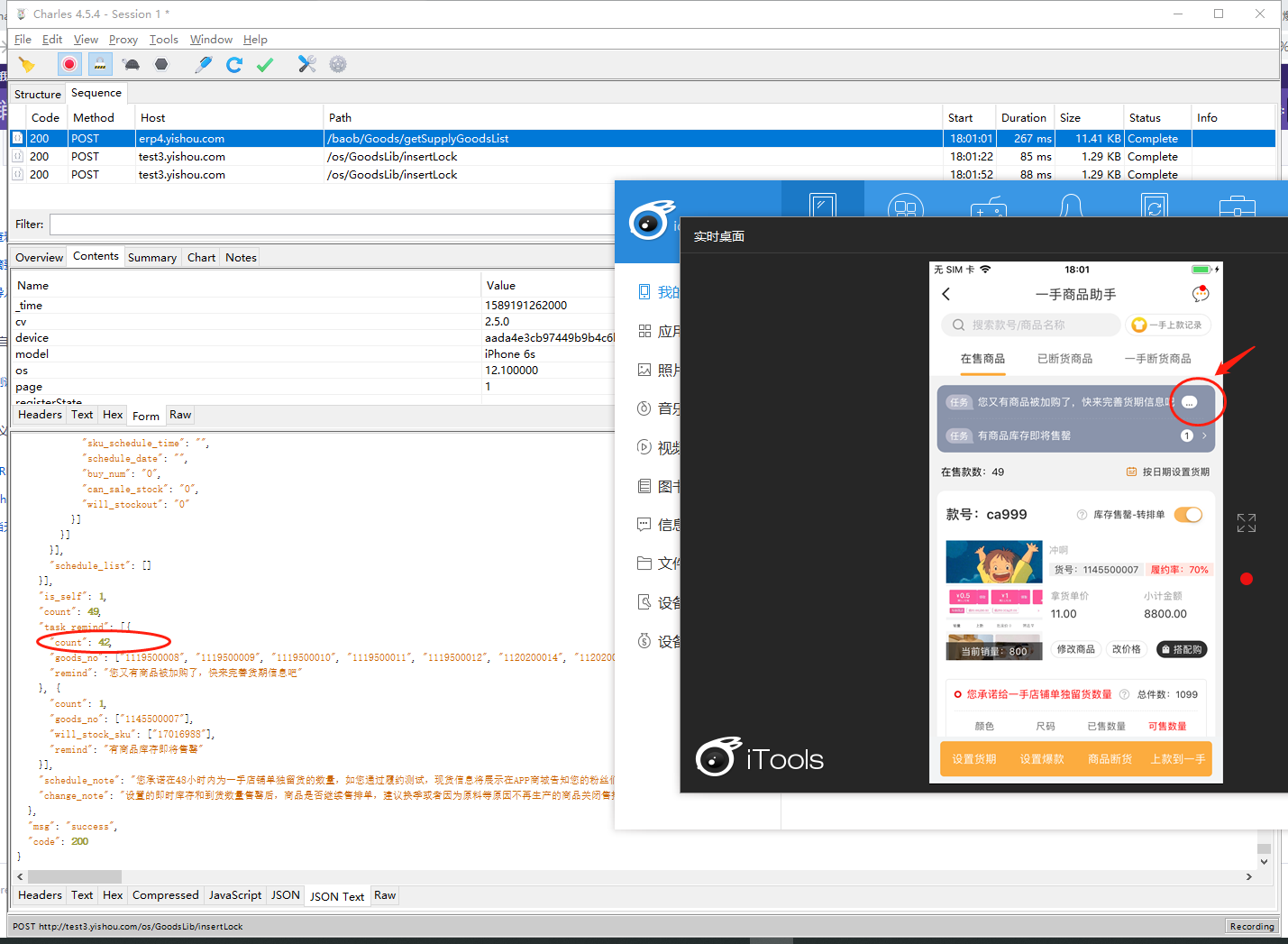This screenshot has height=944, width=1288.
Task: Click the phone search box 搜索款号/商品名称
Action: point(1031,325)
